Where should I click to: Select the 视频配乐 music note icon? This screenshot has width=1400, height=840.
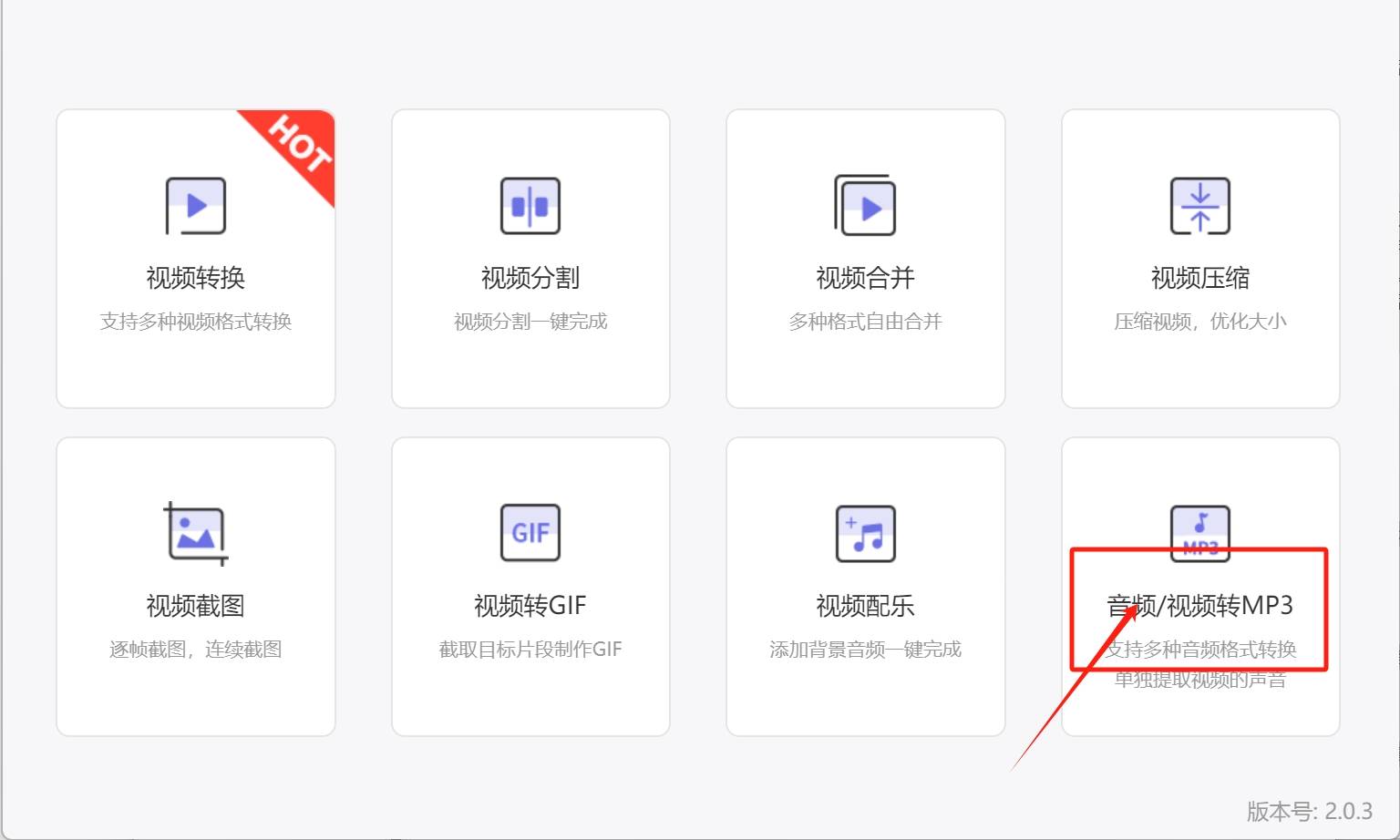click(x=865, y=533)
